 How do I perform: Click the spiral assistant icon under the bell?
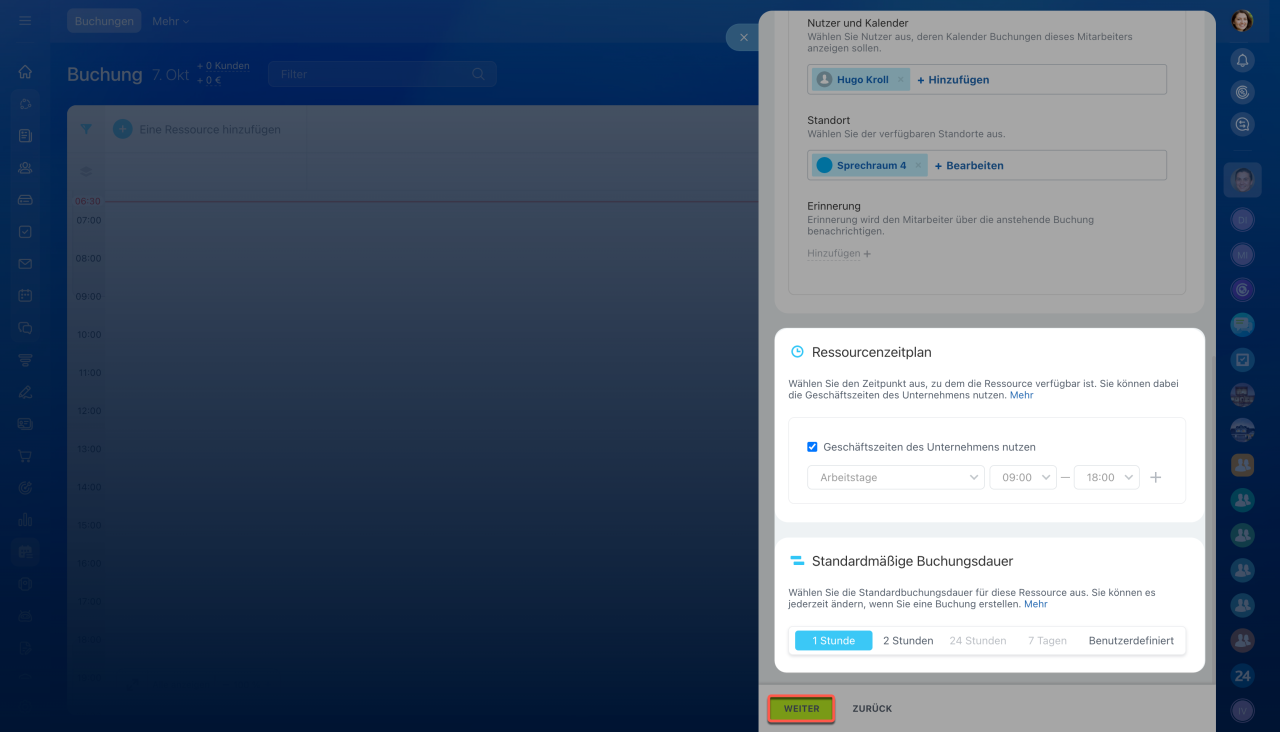point(1242,92)
